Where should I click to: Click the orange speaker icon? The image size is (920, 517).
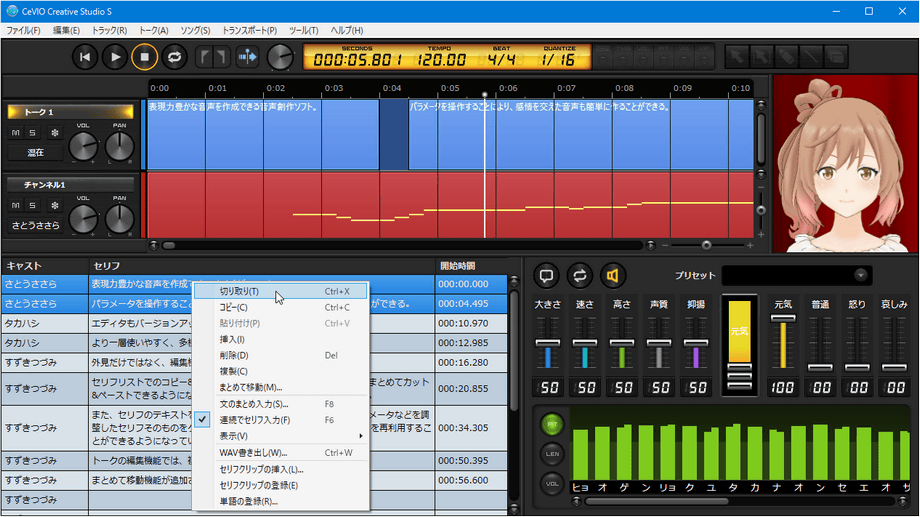click(611, 275)
